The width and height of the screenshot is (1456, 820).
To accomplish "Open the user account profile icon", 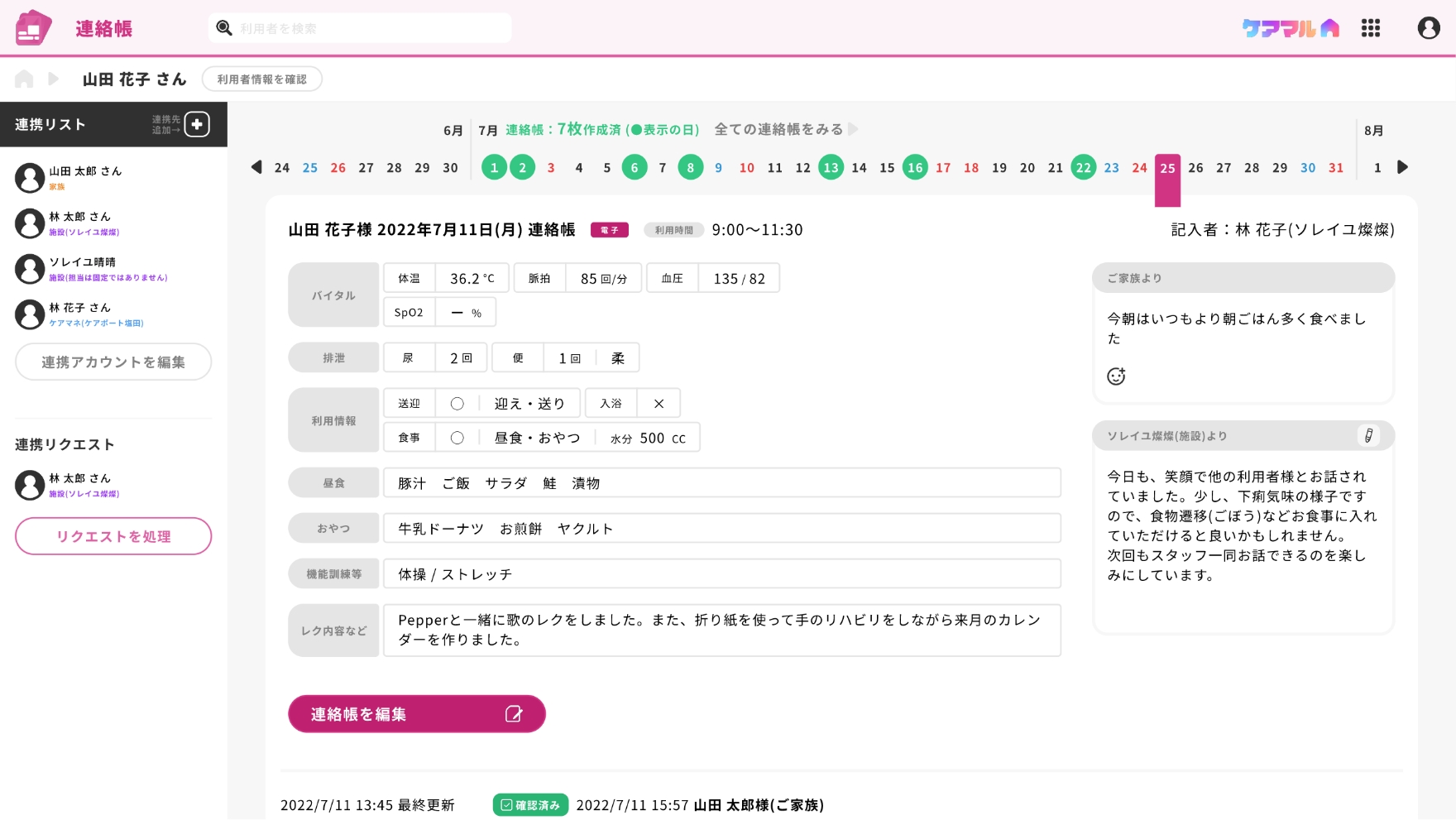I will tap(1429, 28).
